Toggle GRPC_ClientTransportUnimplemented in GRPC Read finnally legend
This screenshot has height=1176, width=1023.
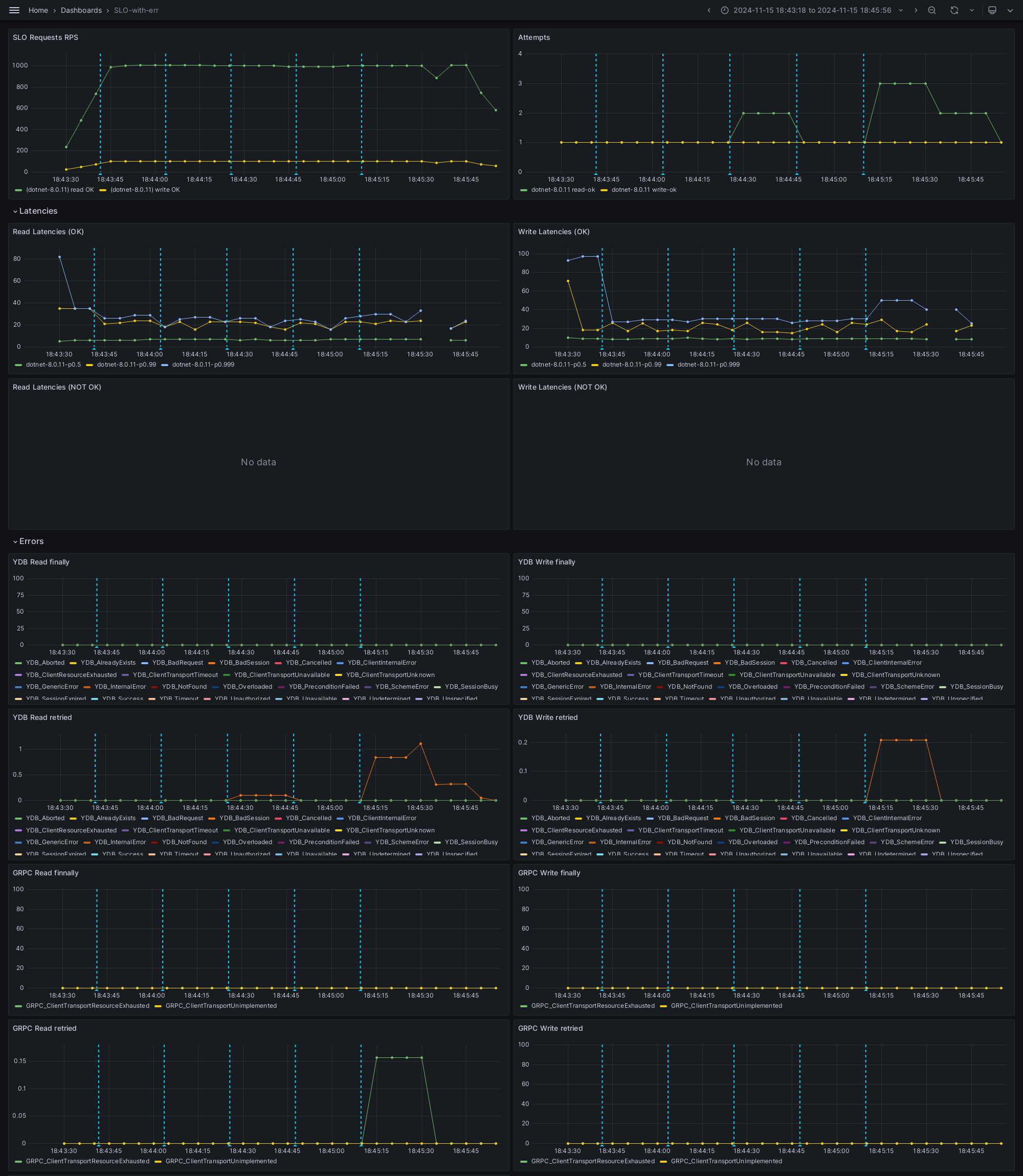221,1006
